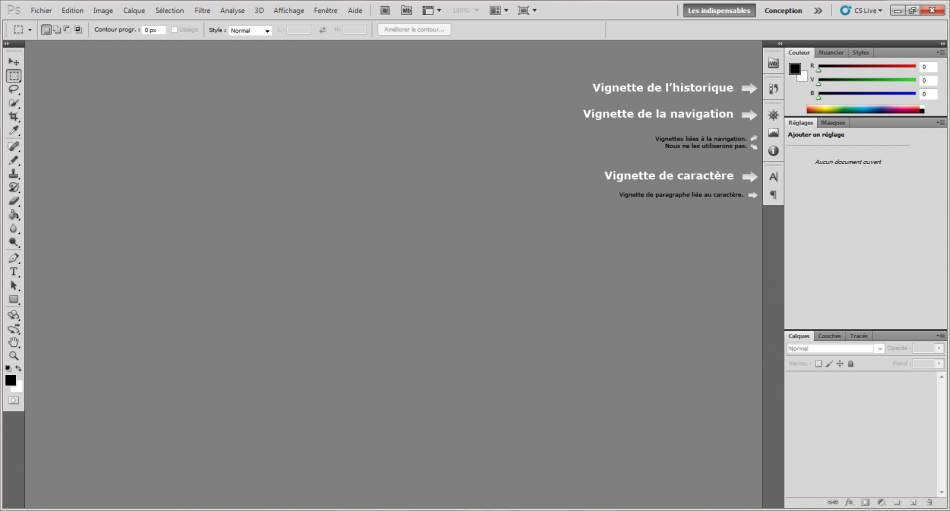The image size is (950, 511).
Task: Switch to the Tracés tab
Action: click(859, 336)
